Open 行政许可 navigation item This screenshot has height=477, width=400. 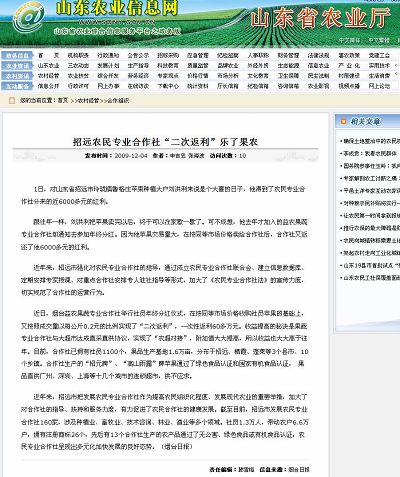tap(78, 86)
